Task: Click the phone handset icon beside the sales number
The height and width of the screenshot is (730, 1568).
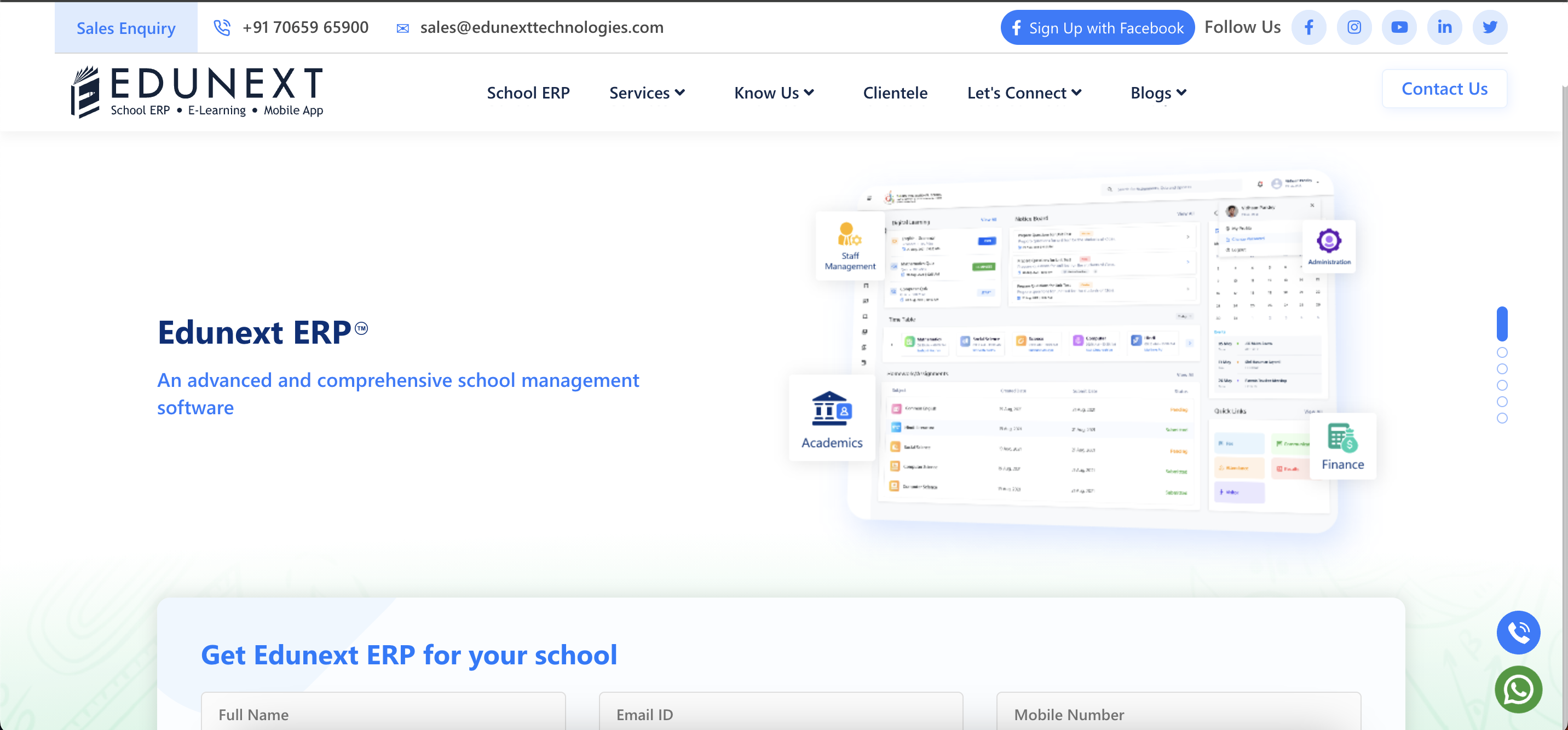Action: click(x=222, y=27)
